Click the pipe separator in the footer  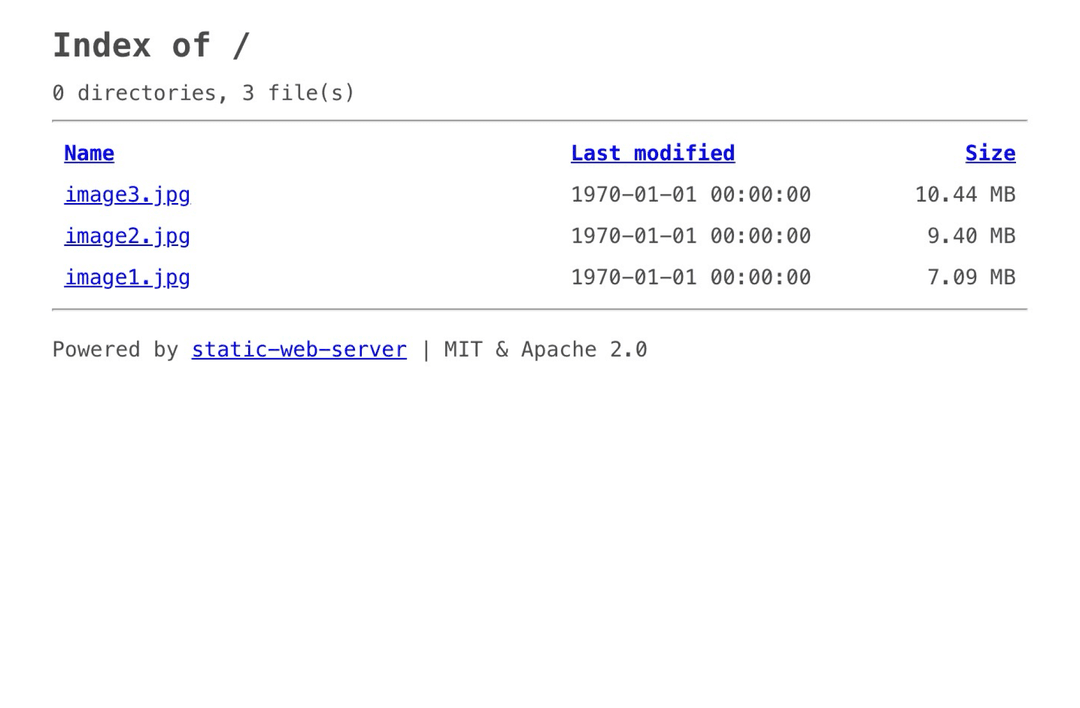426,350
